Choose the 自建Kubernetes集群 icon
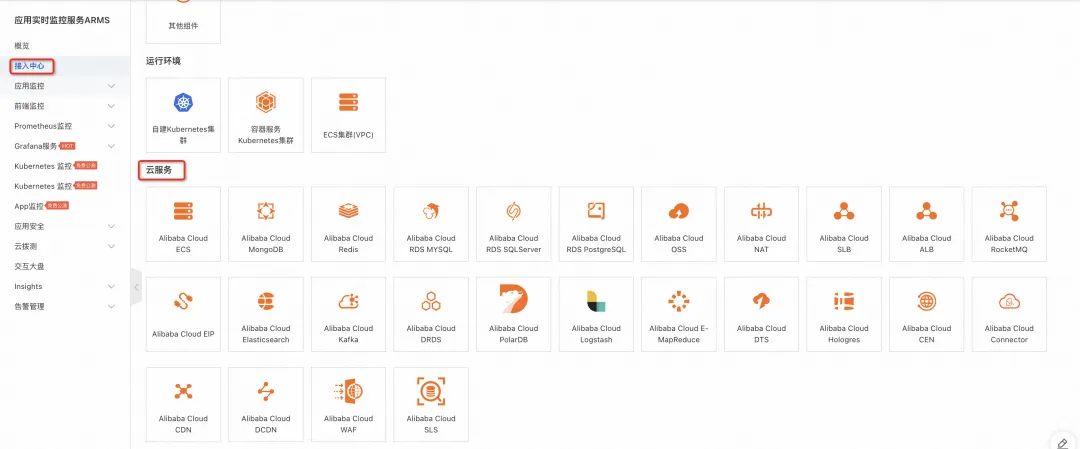Image resolution: width=1080 pixels, height=449 pixels. (x=183, y=103)
